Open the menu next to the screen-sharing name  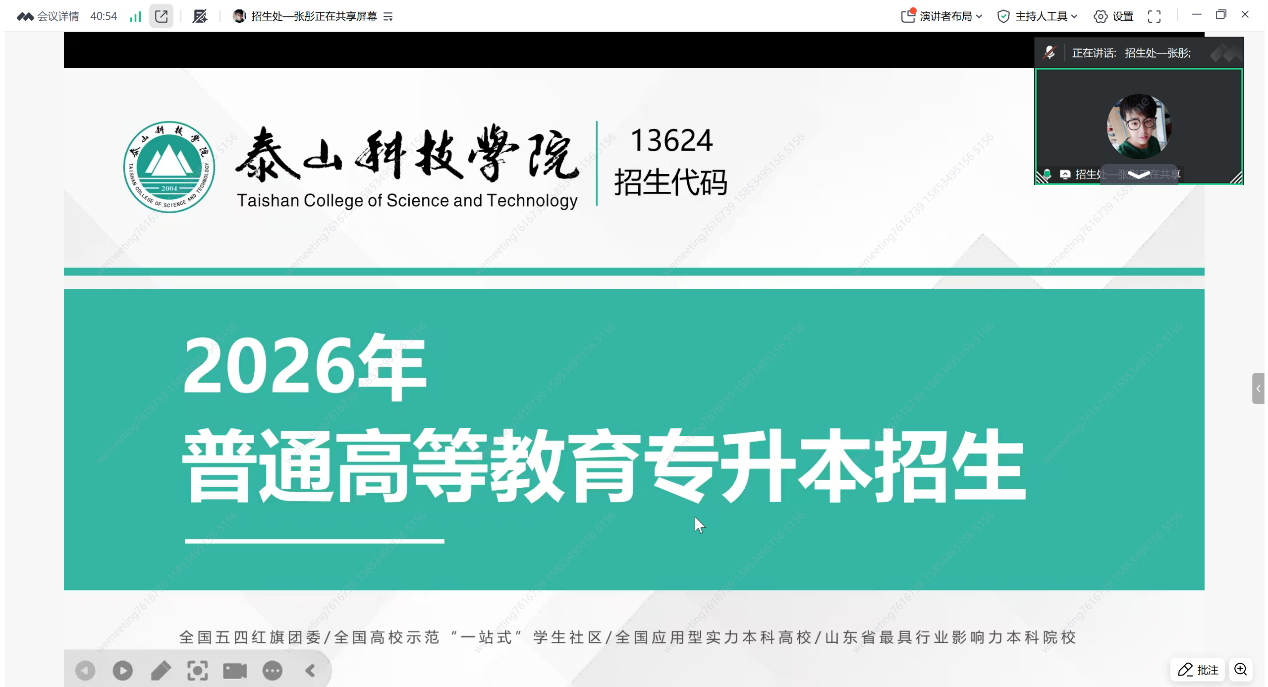pyautogui.click(x=388, y=16)
